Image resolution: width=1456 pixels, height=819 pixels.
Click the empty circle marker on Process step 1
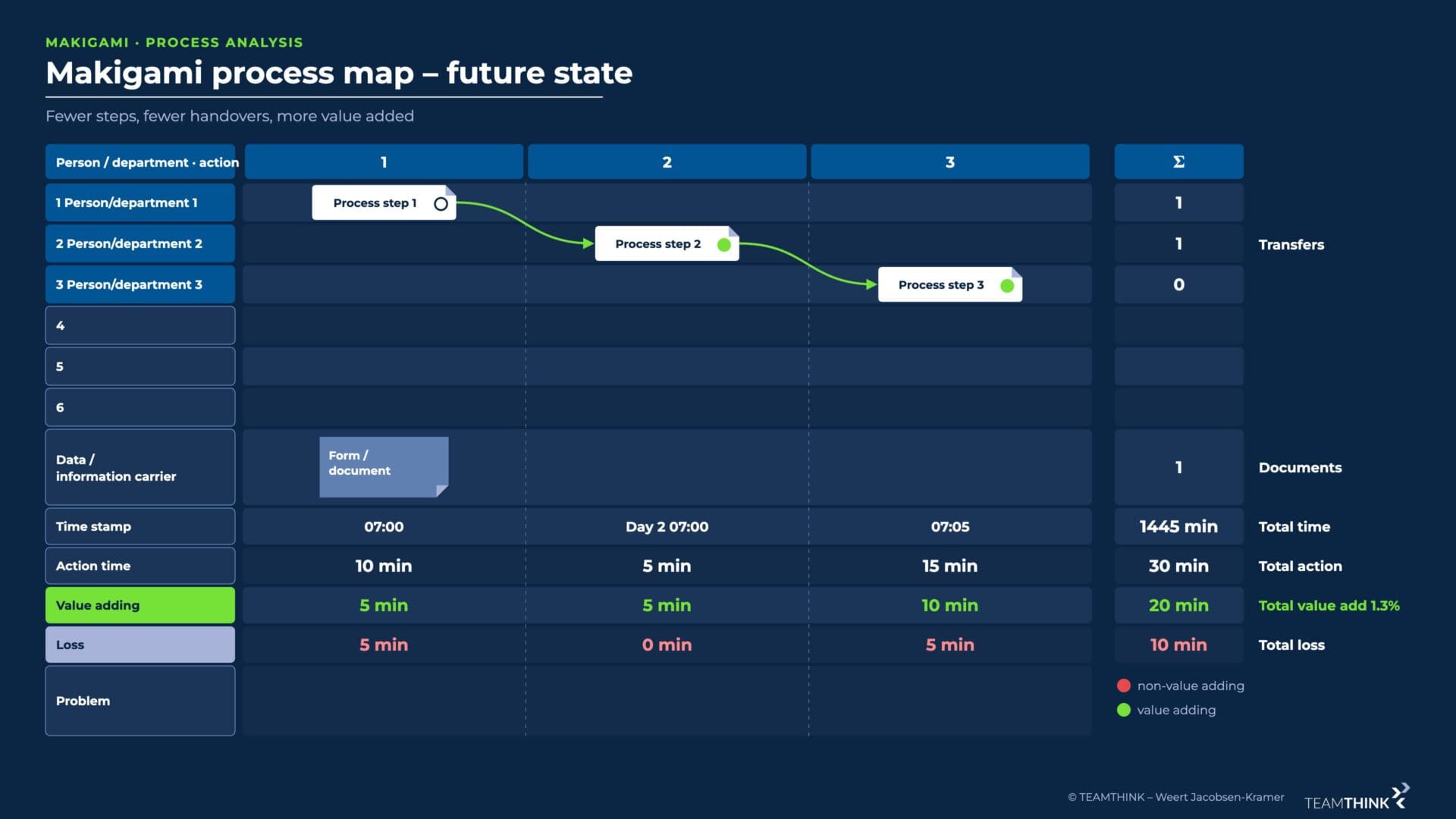tap(441, 203)
